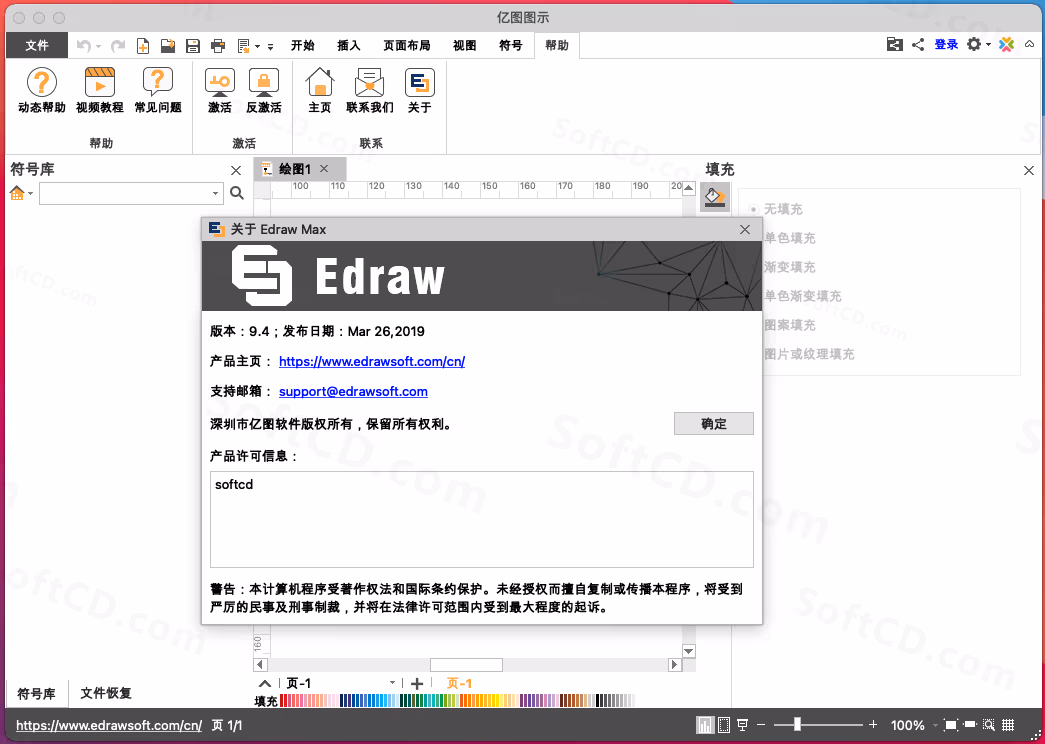
Task: Click the open file folder icon
Action: tap(168, 45)
